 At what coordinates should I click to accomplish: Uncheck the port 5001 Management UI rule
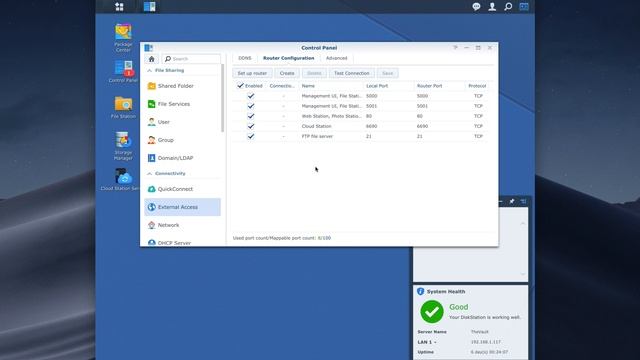[x=251, y=106]
